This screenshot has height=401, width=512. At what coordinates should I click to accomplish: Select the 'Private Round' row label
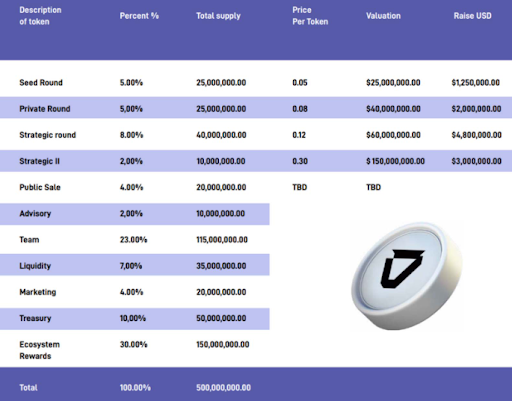coord(45,109)
